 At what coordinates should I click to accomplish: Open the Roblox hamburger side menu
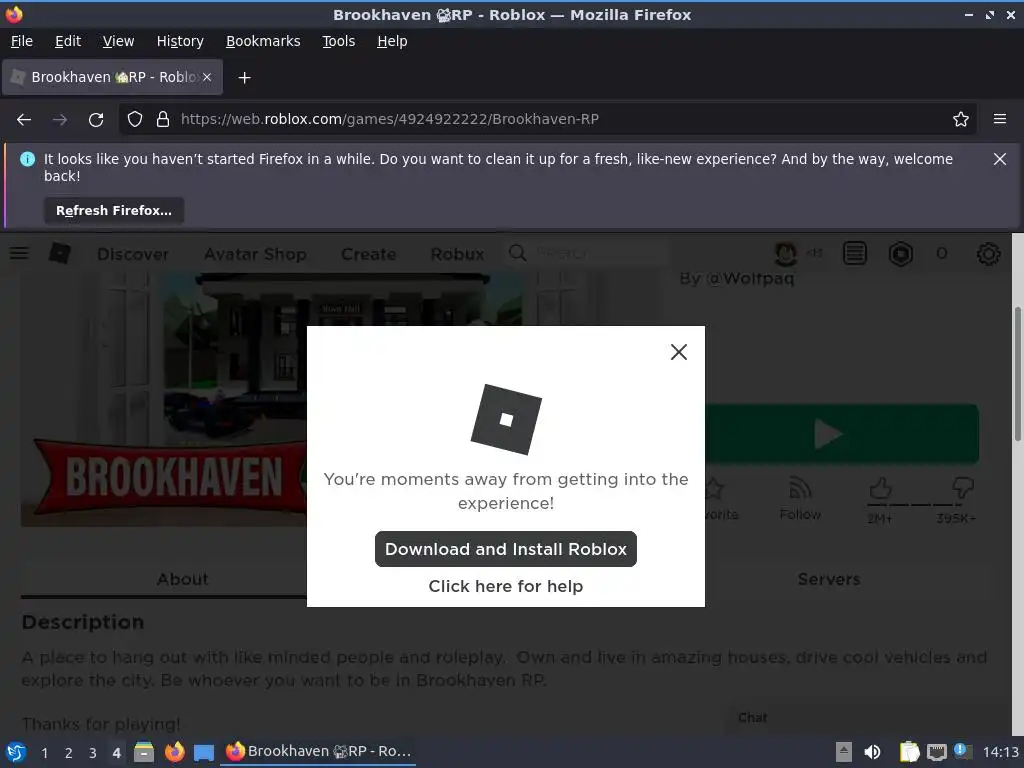(19, 253)
